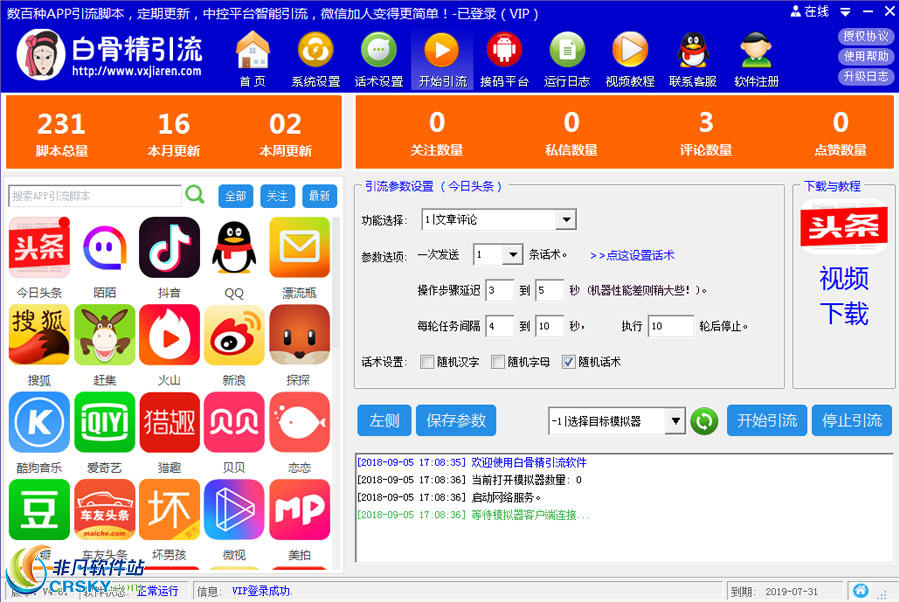The width and height of the screenshot is (899, 602).
Task: Open the 一次发送 count dropdown
Action: coord(513,254)
